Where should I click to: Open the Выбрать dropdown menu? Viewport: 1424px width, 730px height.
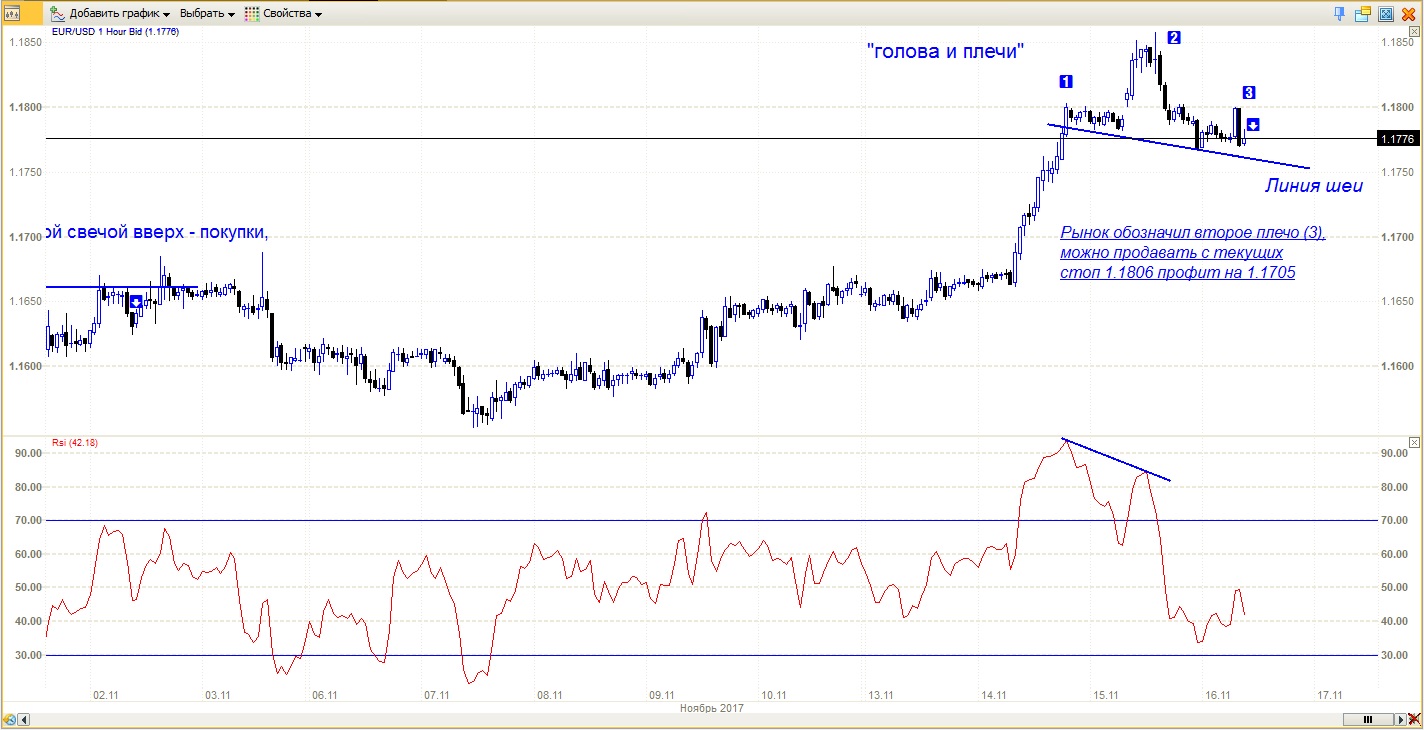click(x=207, y=14)
